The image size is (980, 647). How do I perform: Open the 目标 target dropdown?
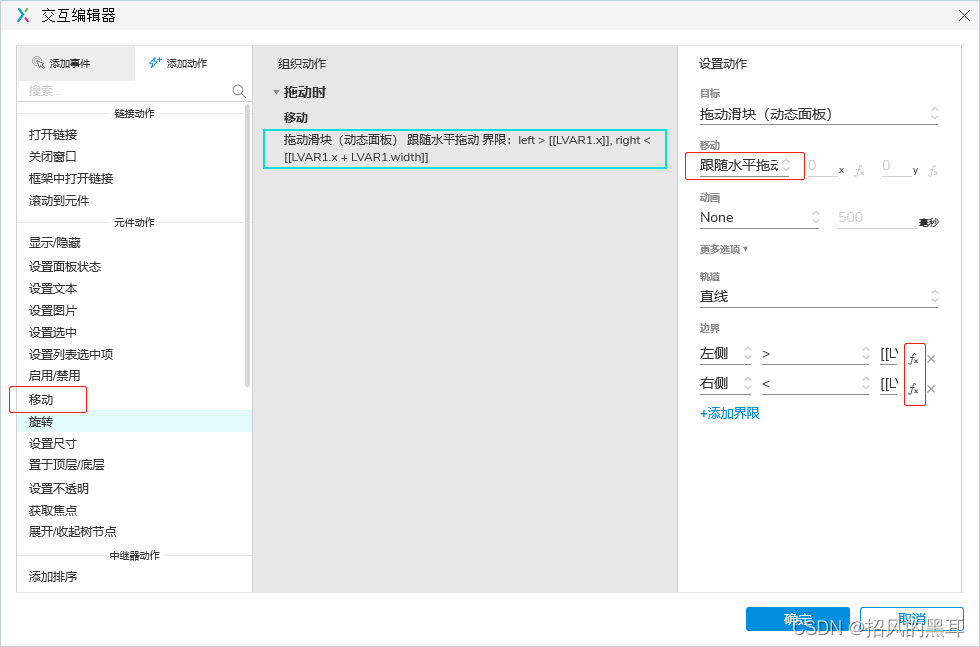coord(819,114)
